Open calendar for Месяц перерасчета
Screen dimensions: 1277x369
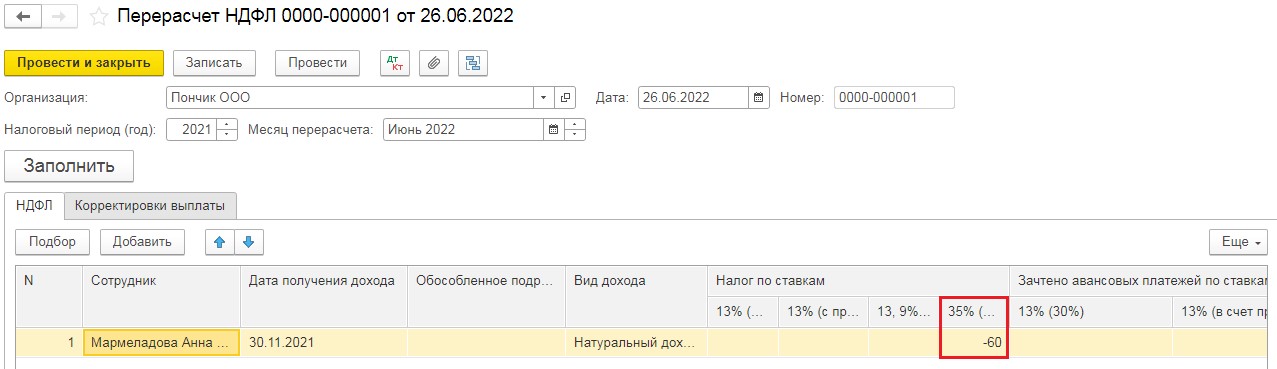(553, 130)
